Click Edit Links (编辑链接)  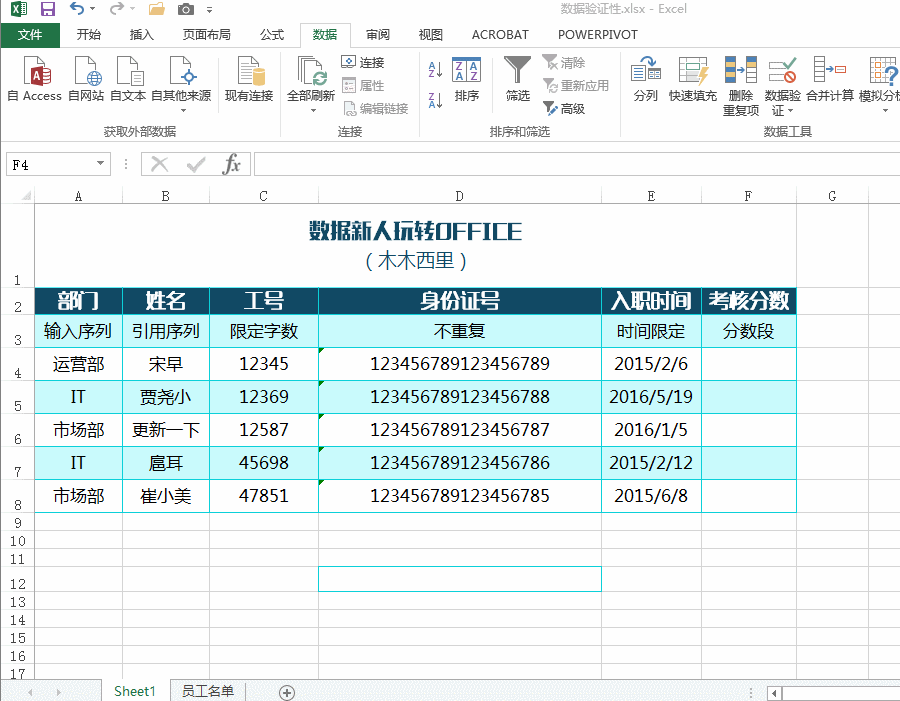click(x=376, y=109)
